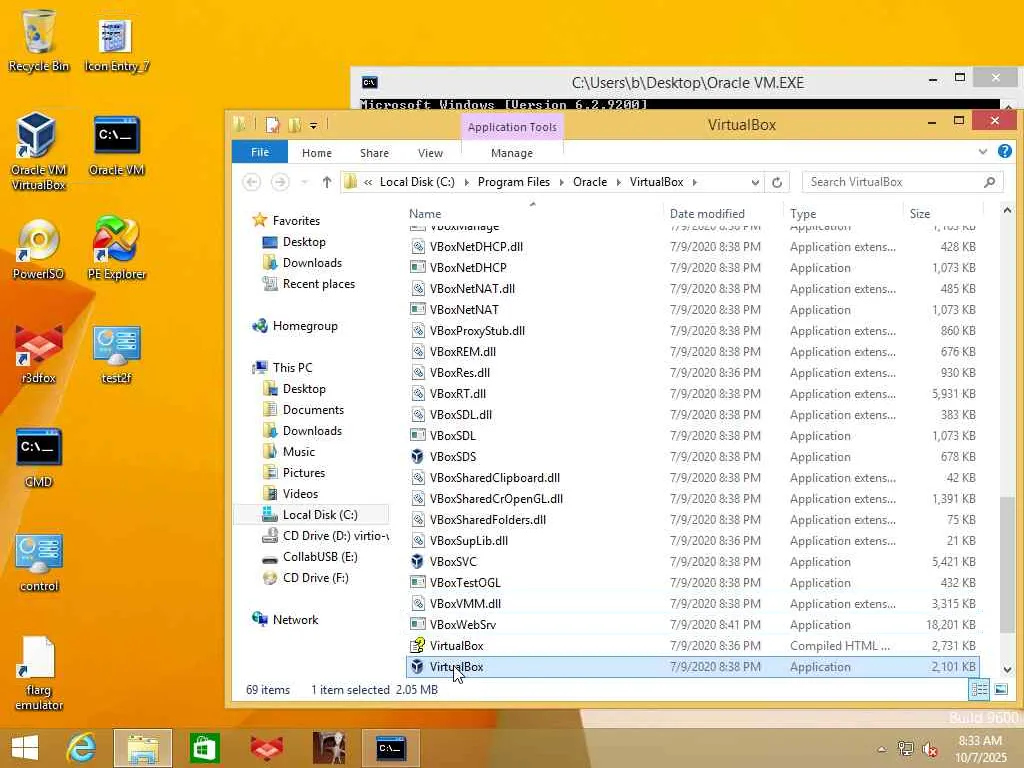Select Local Disk (C:) in navigation pane

[320, 515]
